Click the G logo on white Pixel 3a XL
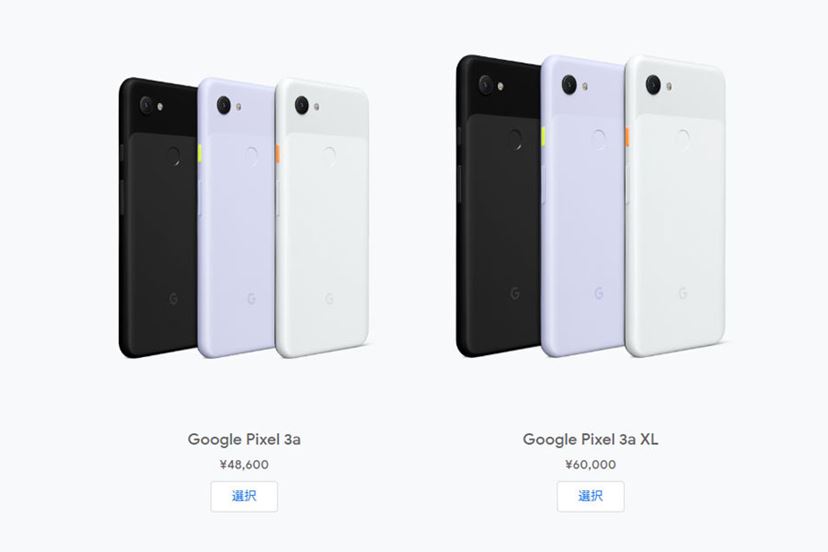828x552 pixels. point(683,293)
